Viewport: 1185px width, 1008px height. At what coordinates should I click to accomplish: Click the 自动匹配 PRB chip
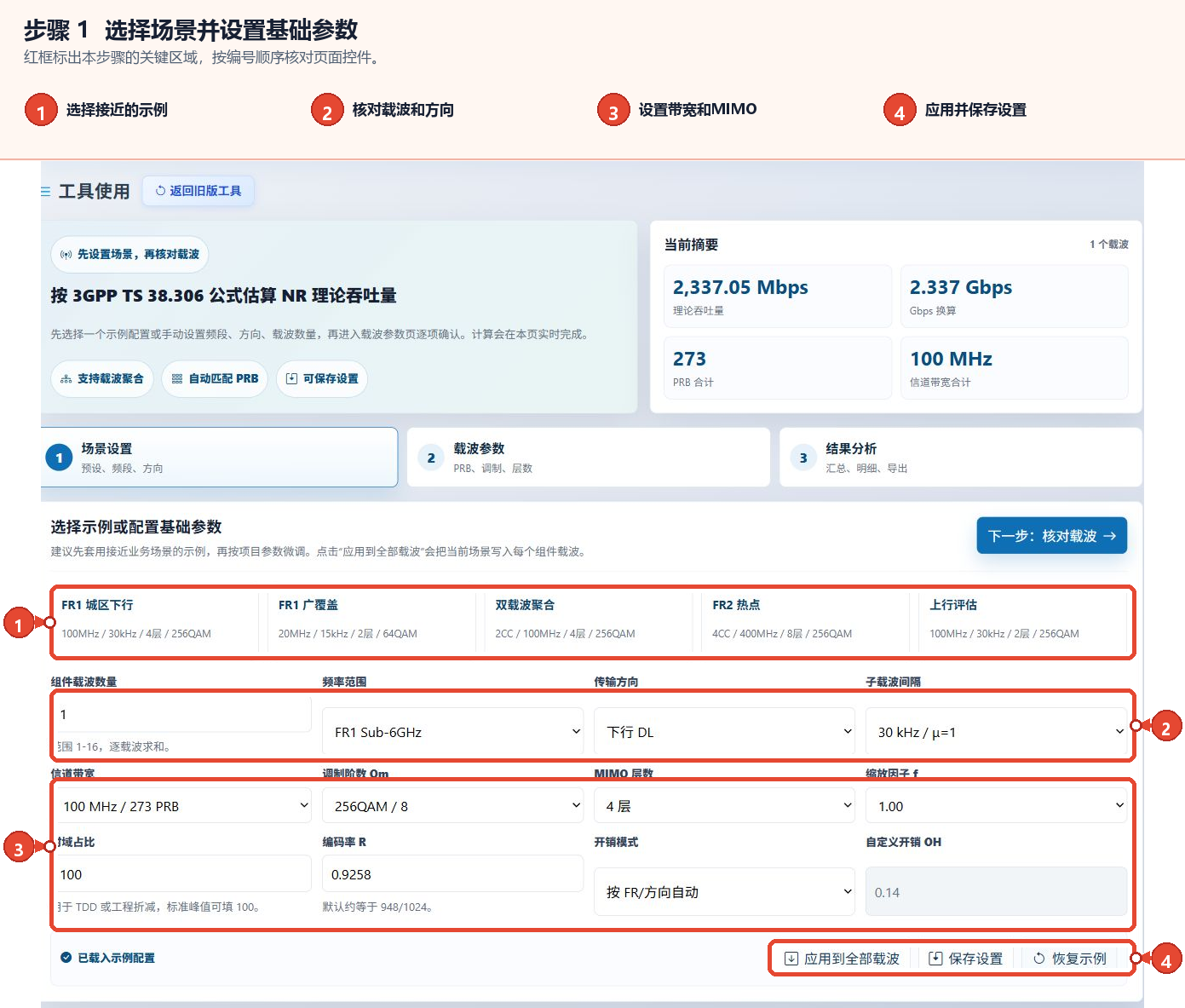[215, 378]
